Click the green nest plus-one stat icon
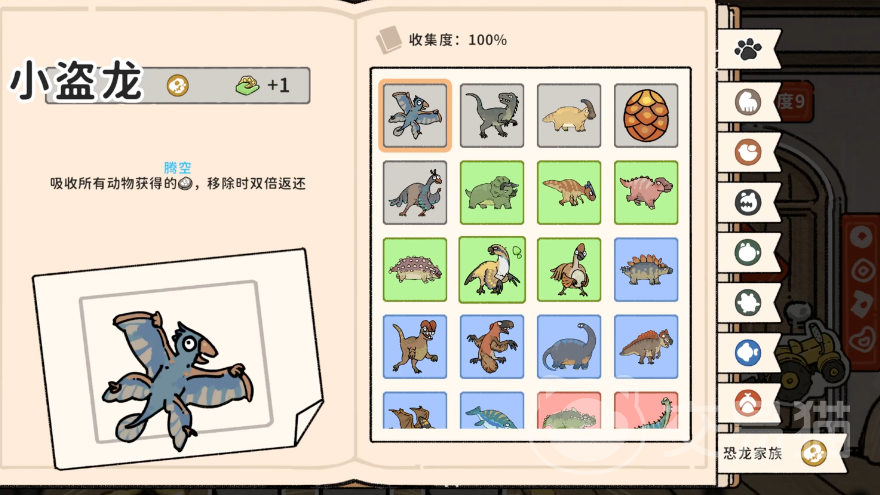 248,85
